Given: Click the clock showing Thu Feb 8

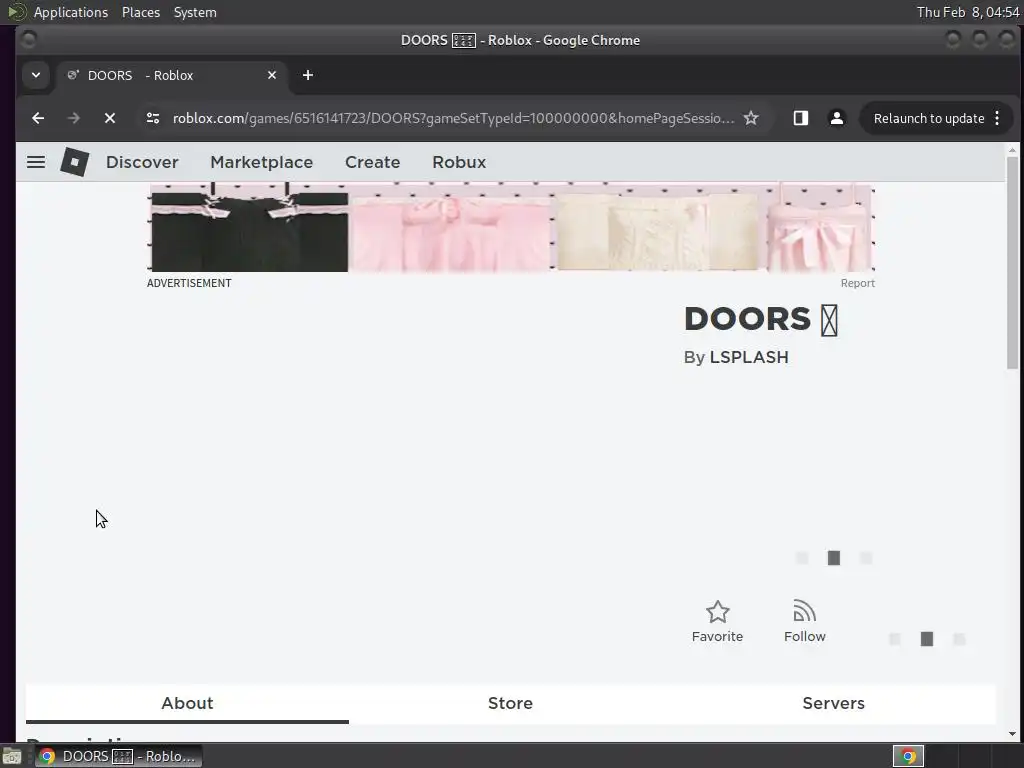Looking at the screenshot, I should click(x=967, y=12).
